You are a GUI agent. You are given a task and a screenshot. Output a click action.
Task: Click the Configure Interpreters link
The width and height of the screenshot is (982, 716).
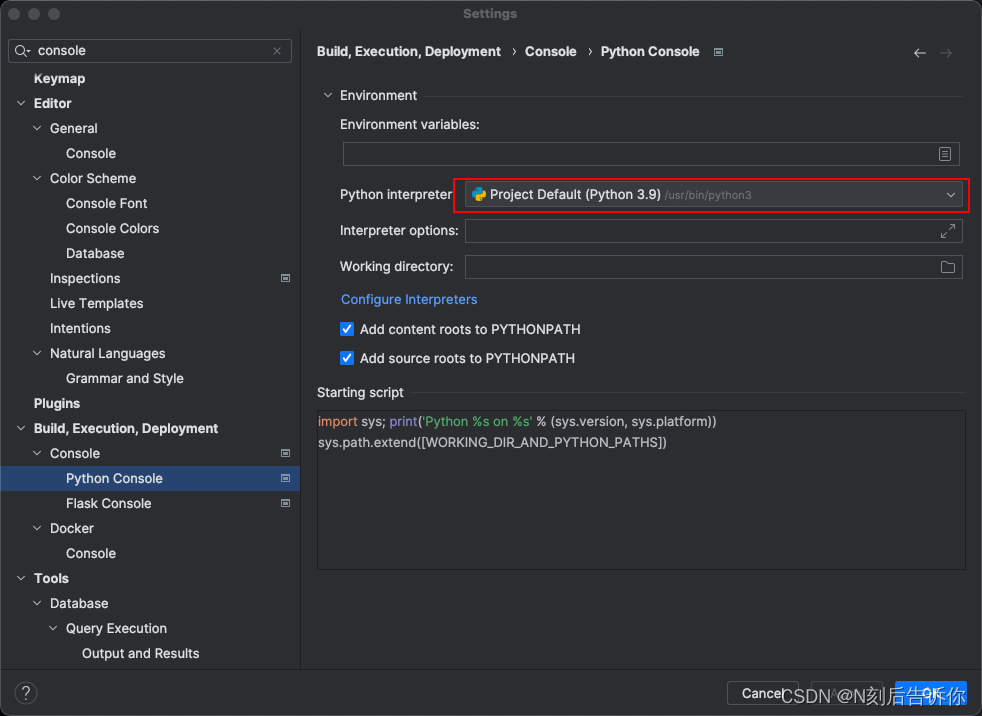409,299
